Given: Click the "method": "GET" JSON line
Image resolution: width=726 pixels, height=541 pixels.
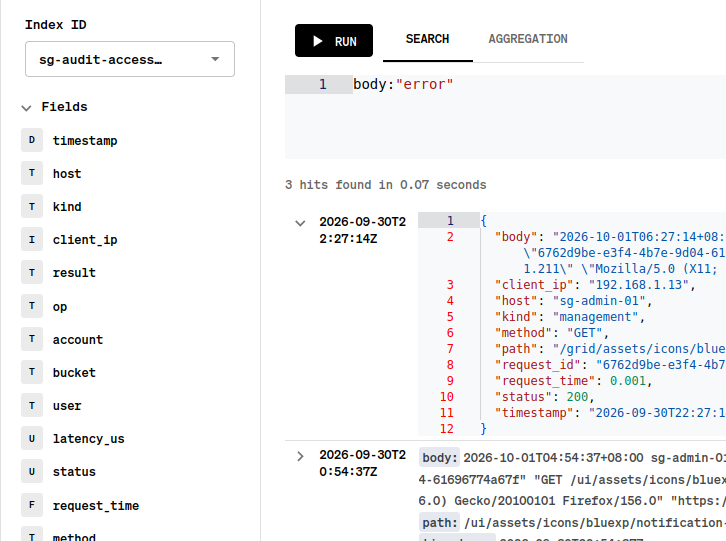Looking at the screenshot, I should point(551,333).
